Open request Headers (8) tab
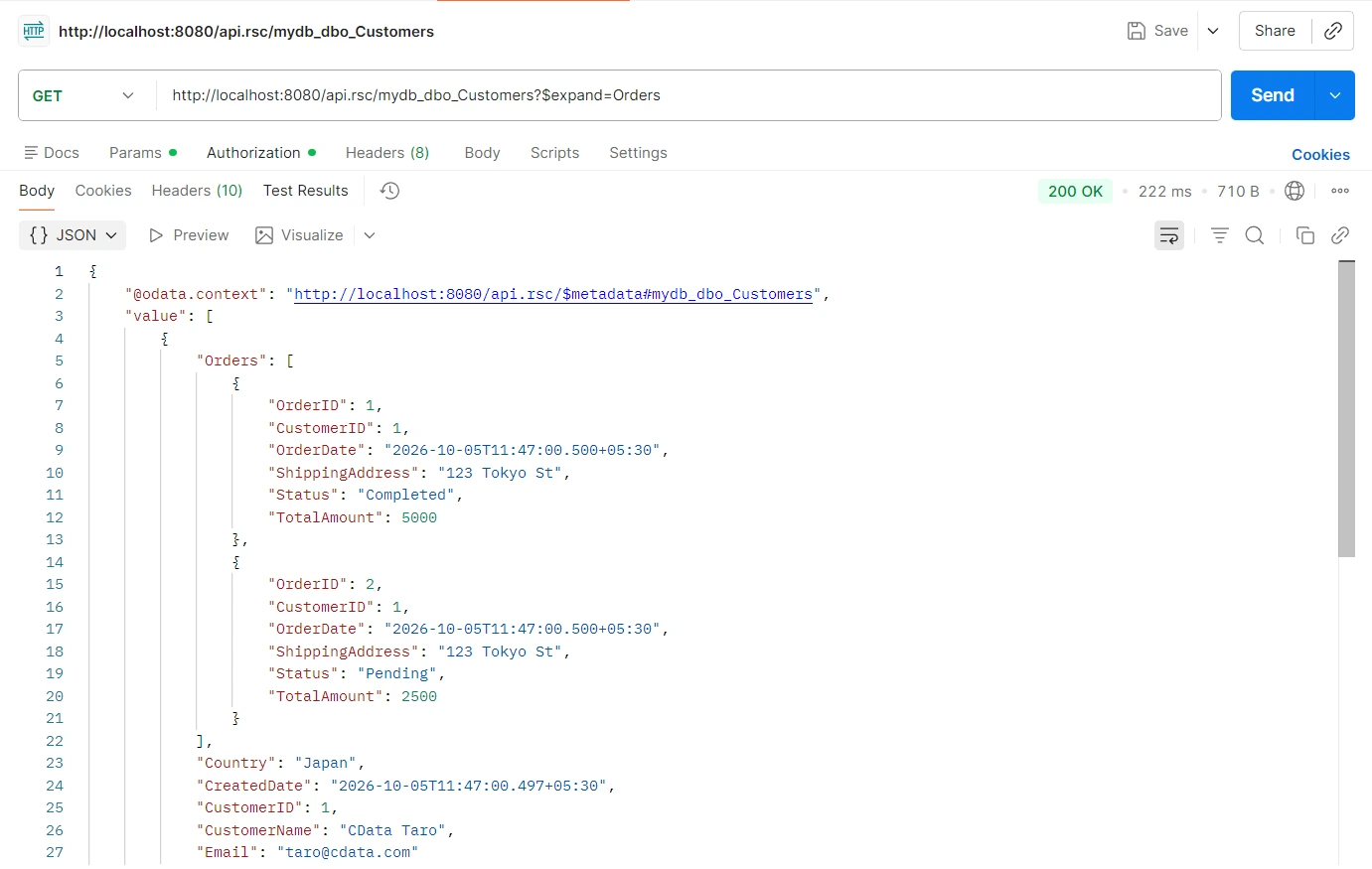1372x869 pixels. pyautogui.click(x=387, y=153)
